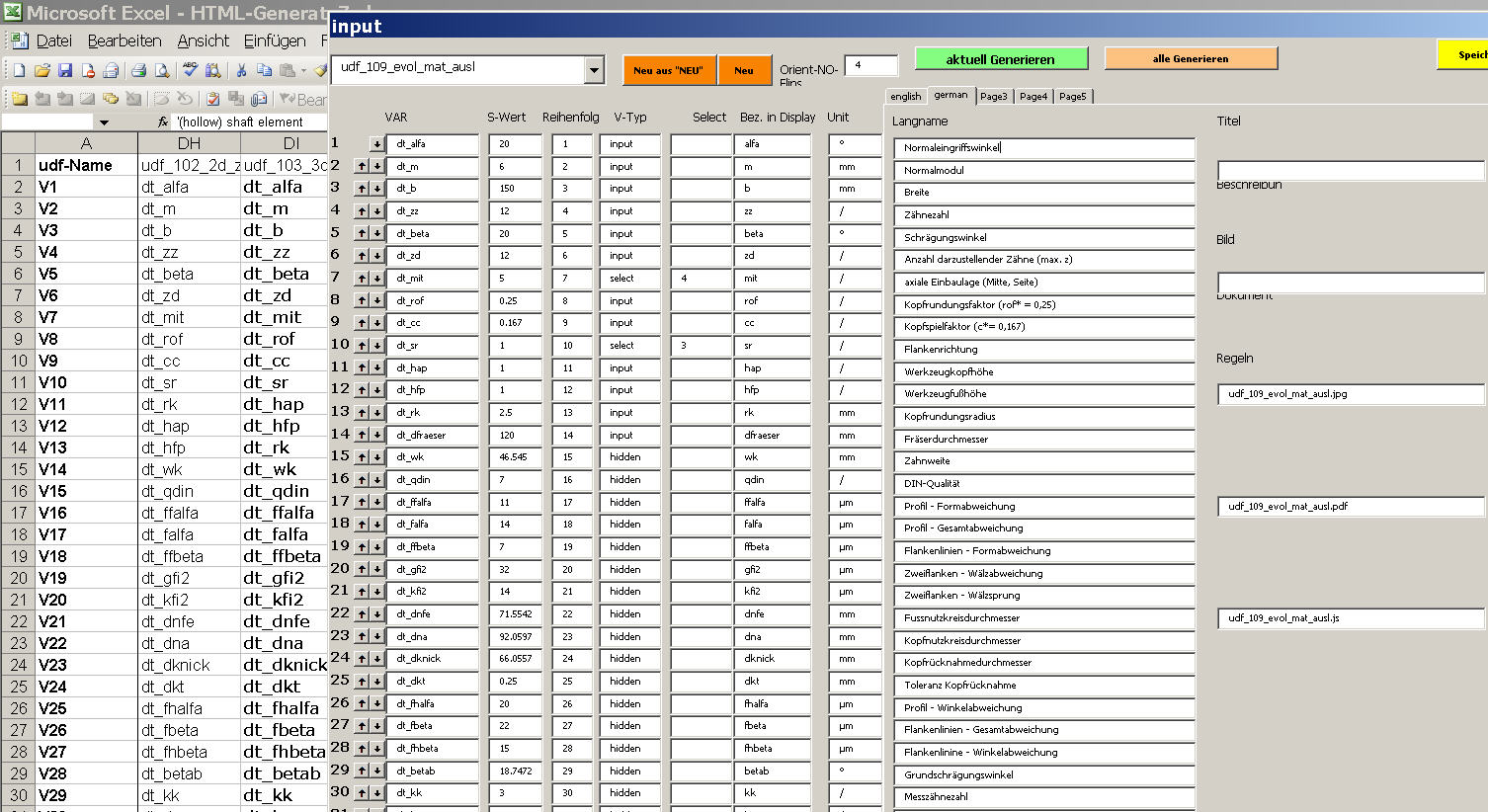Click the Open folder icon in Excel toolbar
Screen dimensions: 1488x812
click(41, 70)
